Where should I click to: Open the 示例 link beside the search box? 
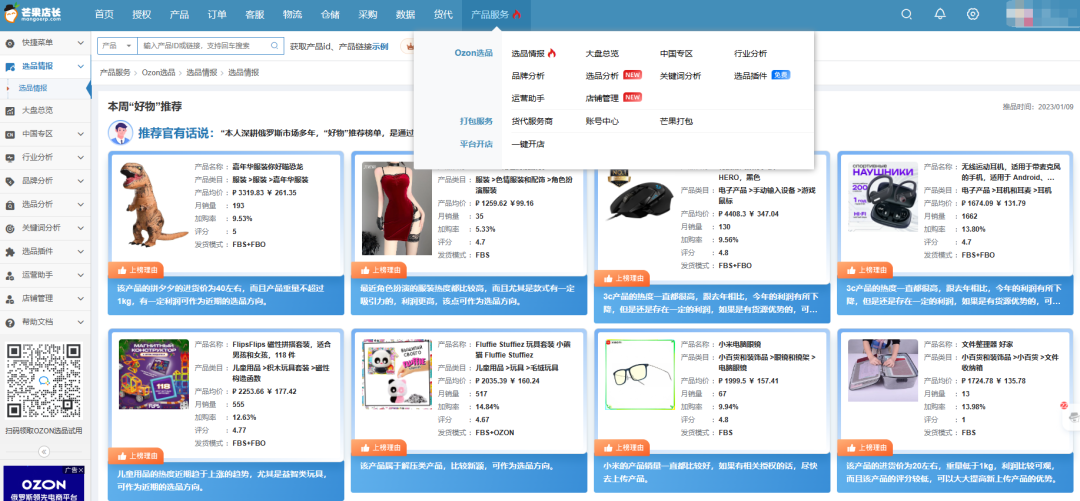coord(380,47)
